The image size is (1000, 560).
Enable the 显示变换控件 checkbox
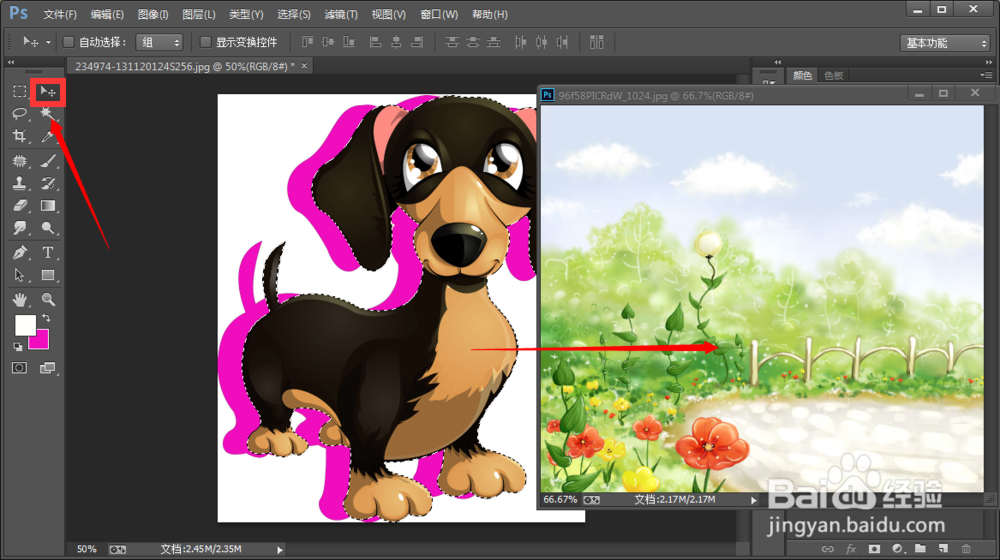click(x=205, y=42)
